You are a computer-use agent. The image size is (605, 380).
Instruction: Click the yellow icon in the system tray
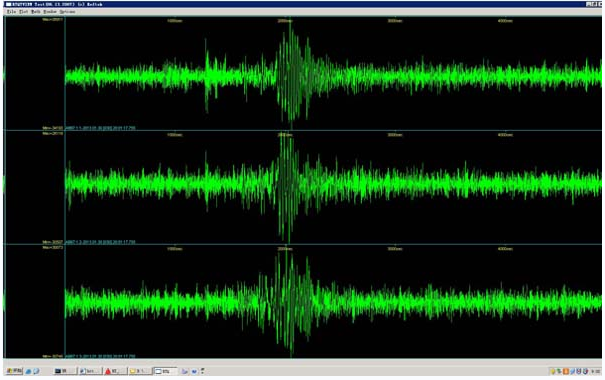(553, 371)
